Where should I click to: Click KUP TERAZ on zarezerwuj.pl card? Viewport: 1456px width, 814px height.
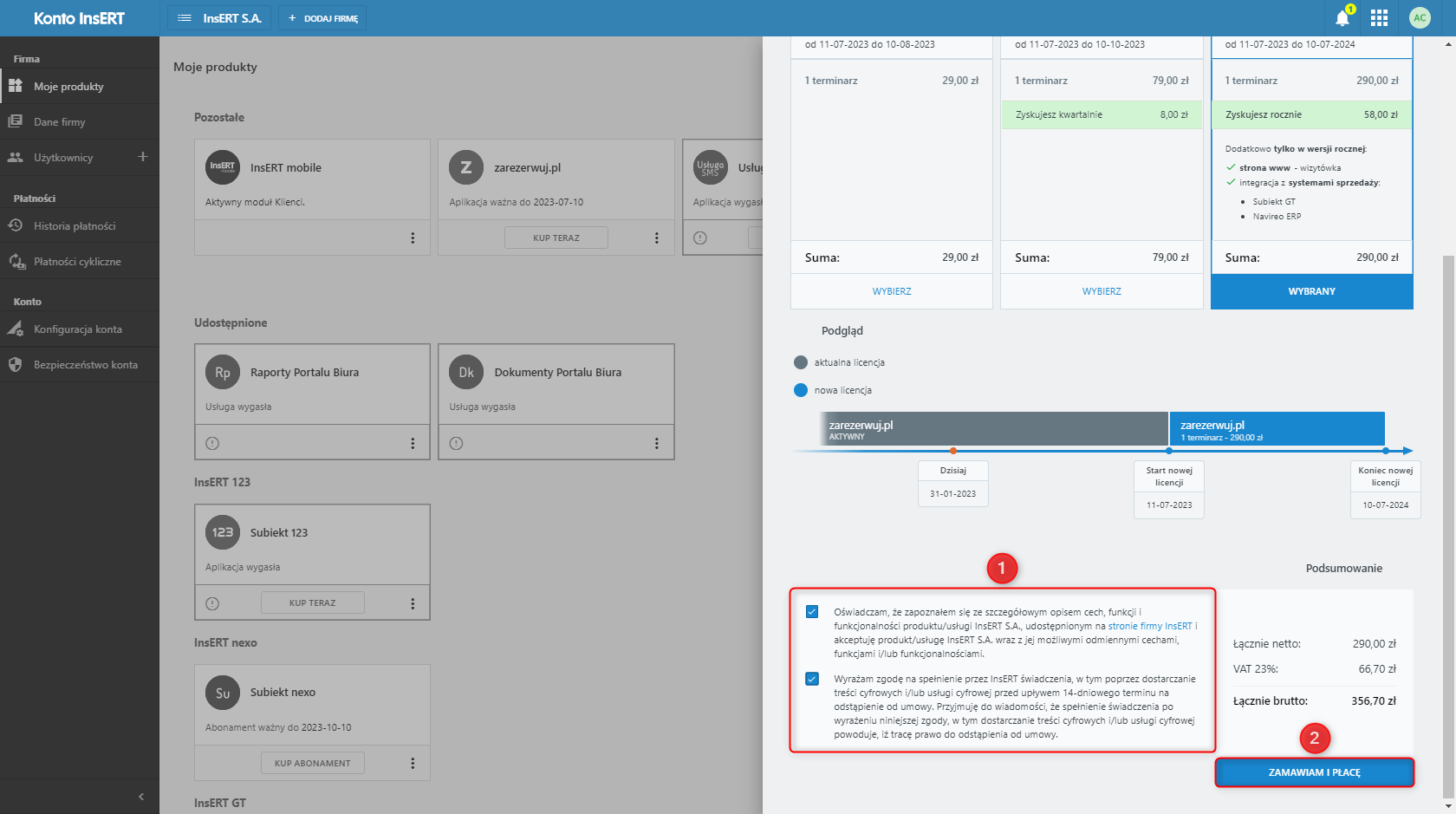pyautogui.click(x=556, y=238)
